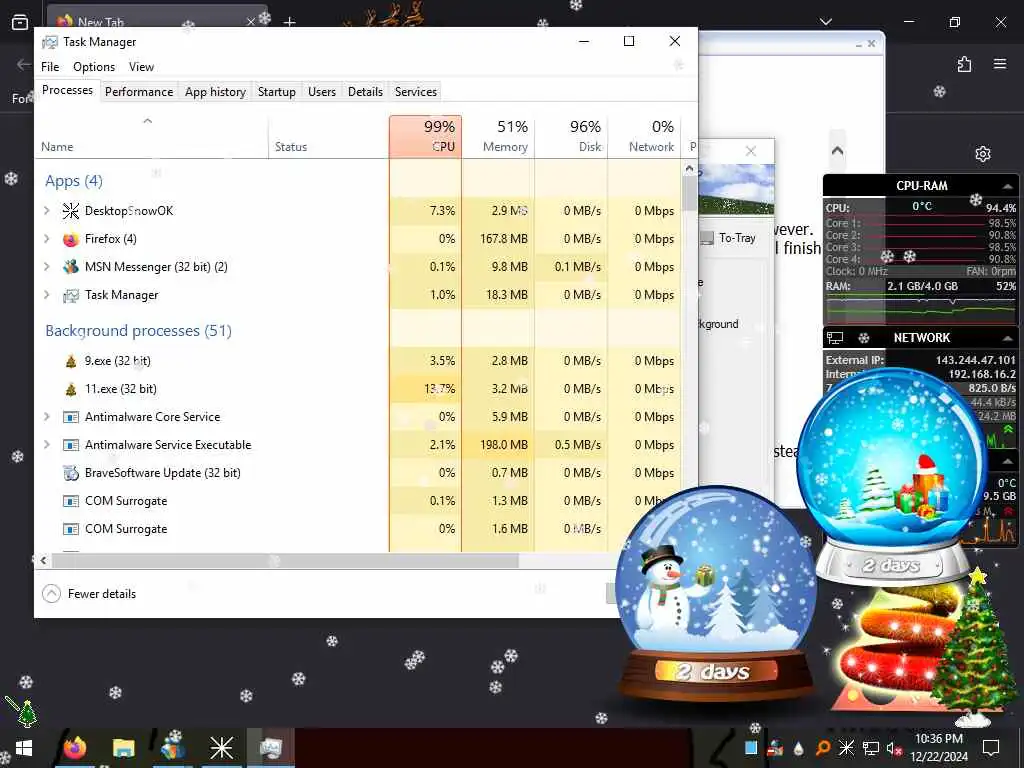The width and height of the screenshot is (1024, 768).
Task: Expand Antimalware Service Executable row
Action: 46,445
